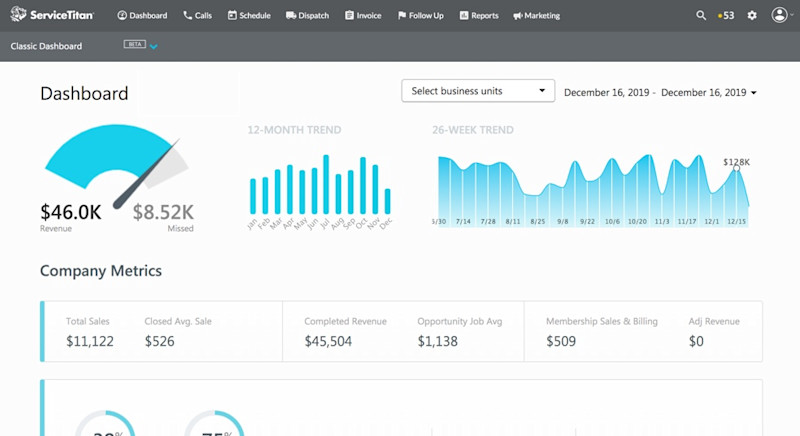Click Membership Sales & Billing $509 metric
The image size is (800, 436).
(x=602, y=332)
